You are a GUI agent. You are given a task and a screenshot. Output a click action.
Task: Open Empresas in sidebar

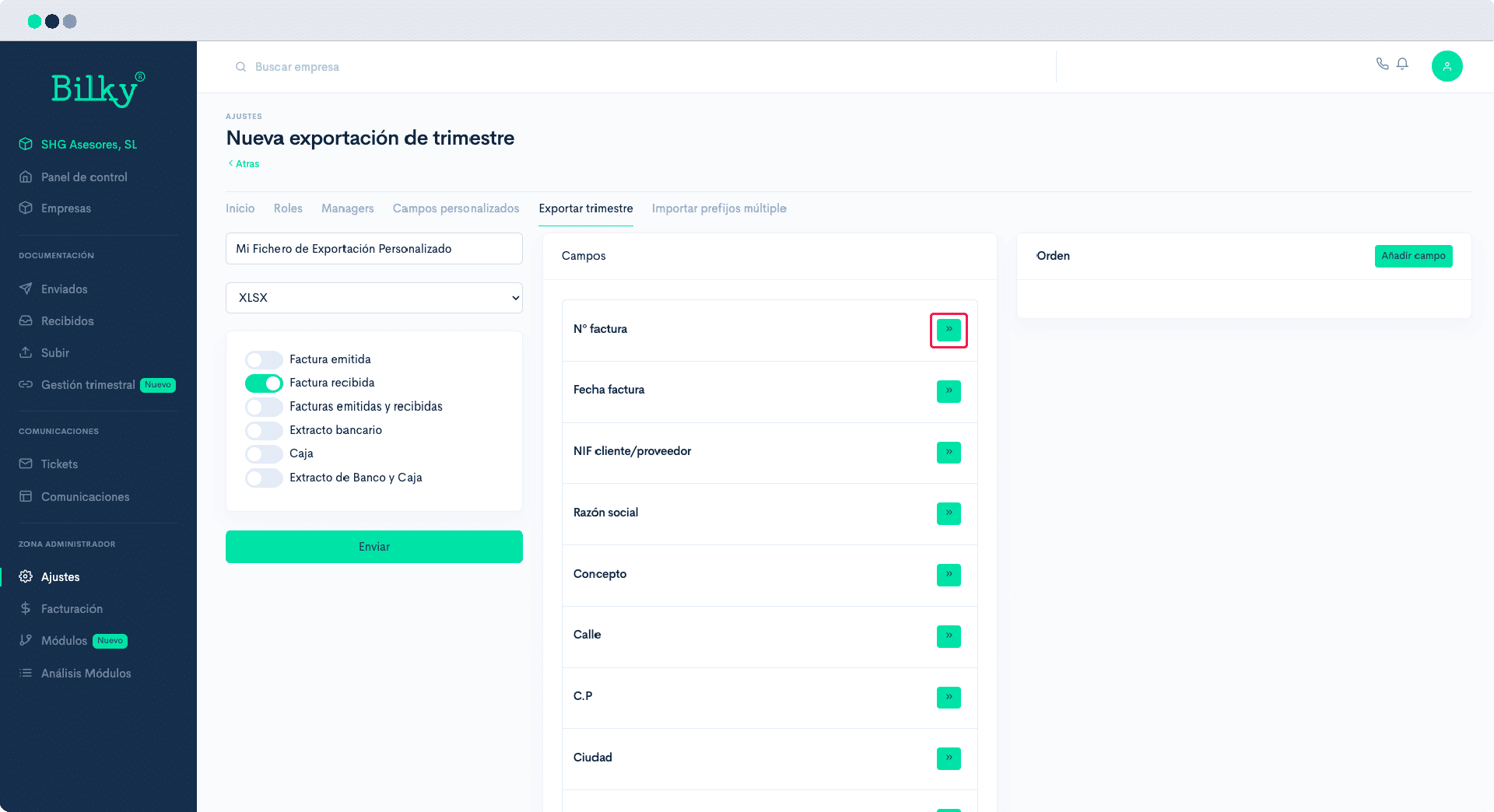click(x=66, y=208)
